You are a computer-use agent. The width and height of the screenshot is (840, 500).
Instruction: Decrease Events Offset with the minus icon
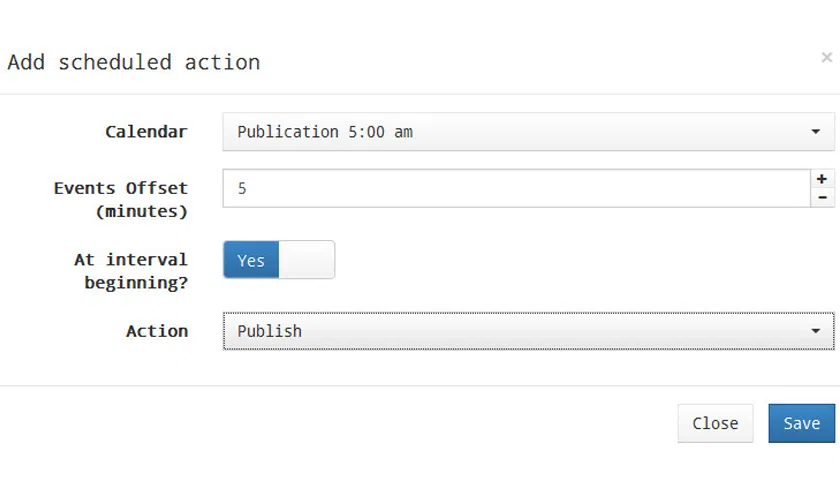pyautogui.click(x=822, y=198)
